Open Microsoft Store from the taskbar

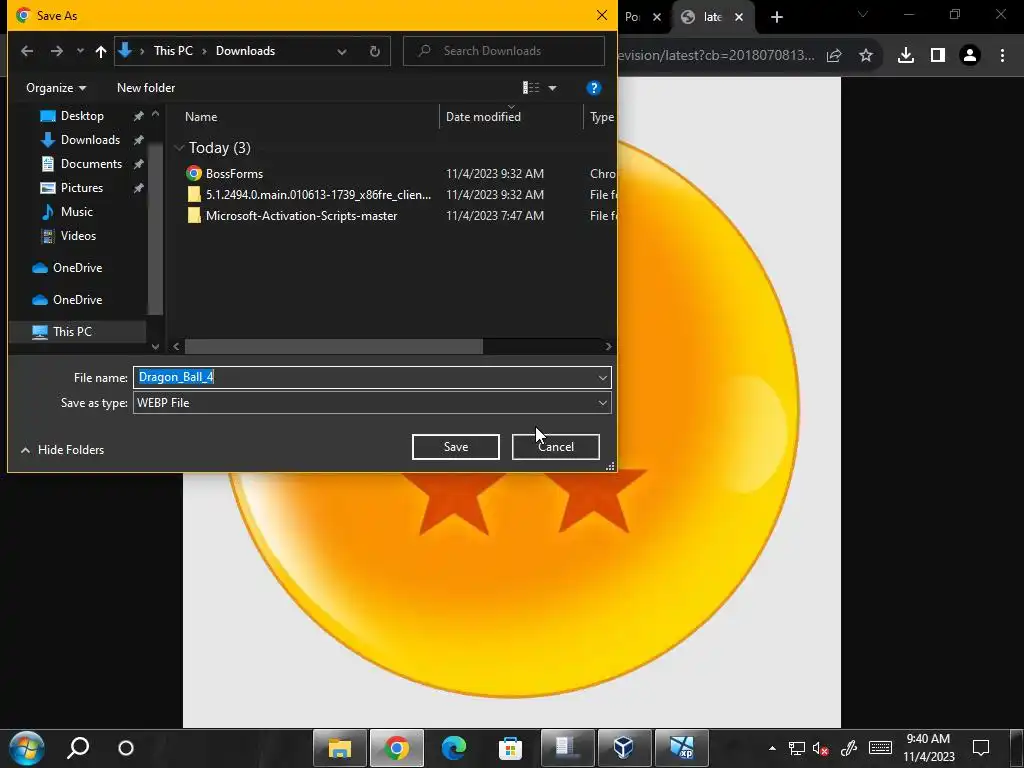(510, 748)
